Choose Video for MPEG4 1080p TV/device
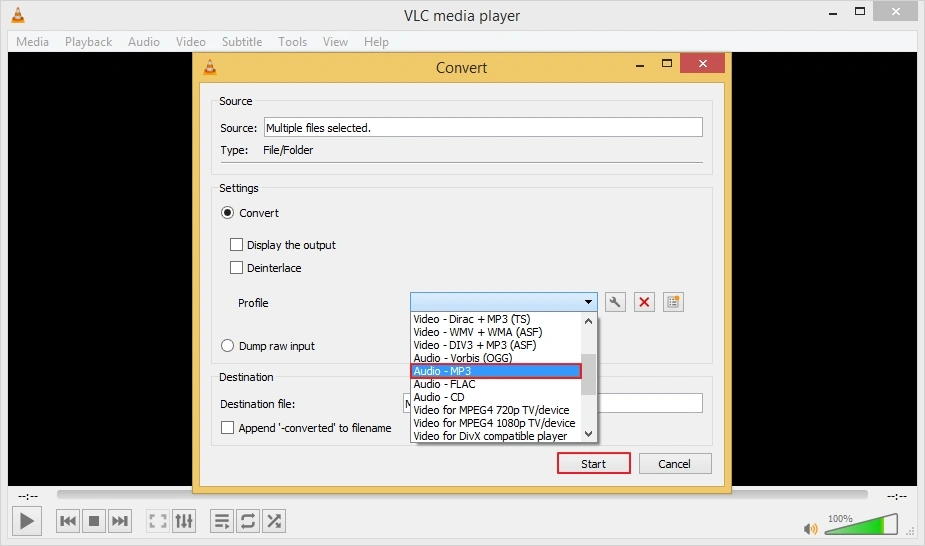925x546 pixels. (496, 423)
